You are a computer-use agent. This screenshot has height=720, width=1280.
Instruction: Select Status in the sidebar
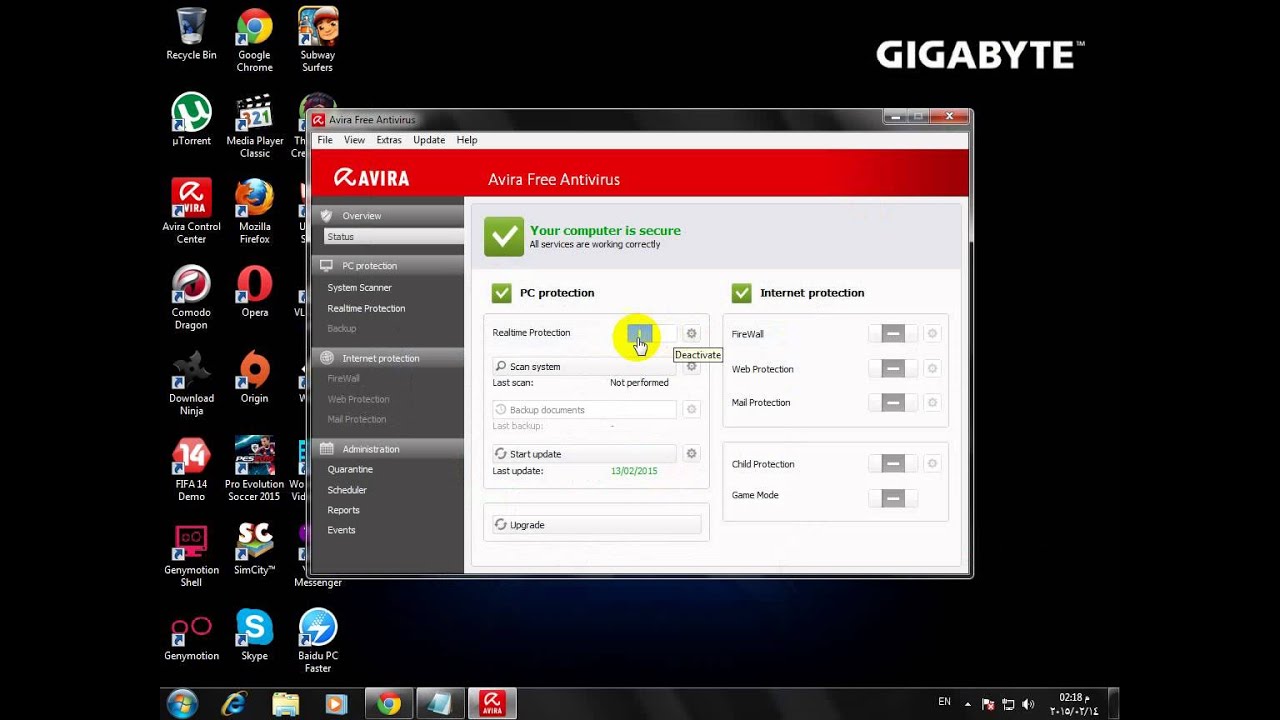pos(394,237)
